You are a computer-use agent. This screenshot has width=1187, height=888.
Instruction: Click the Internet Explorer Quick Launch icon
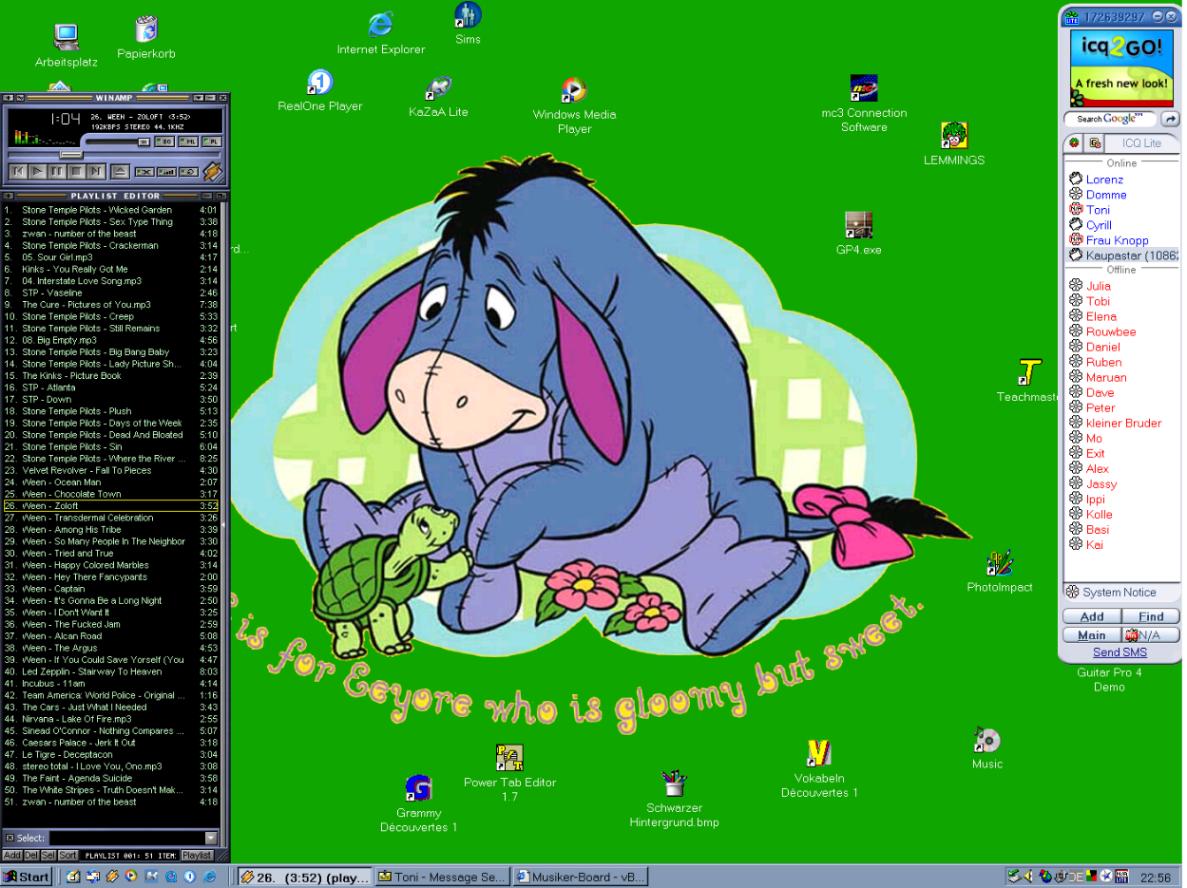coord(210,877)
